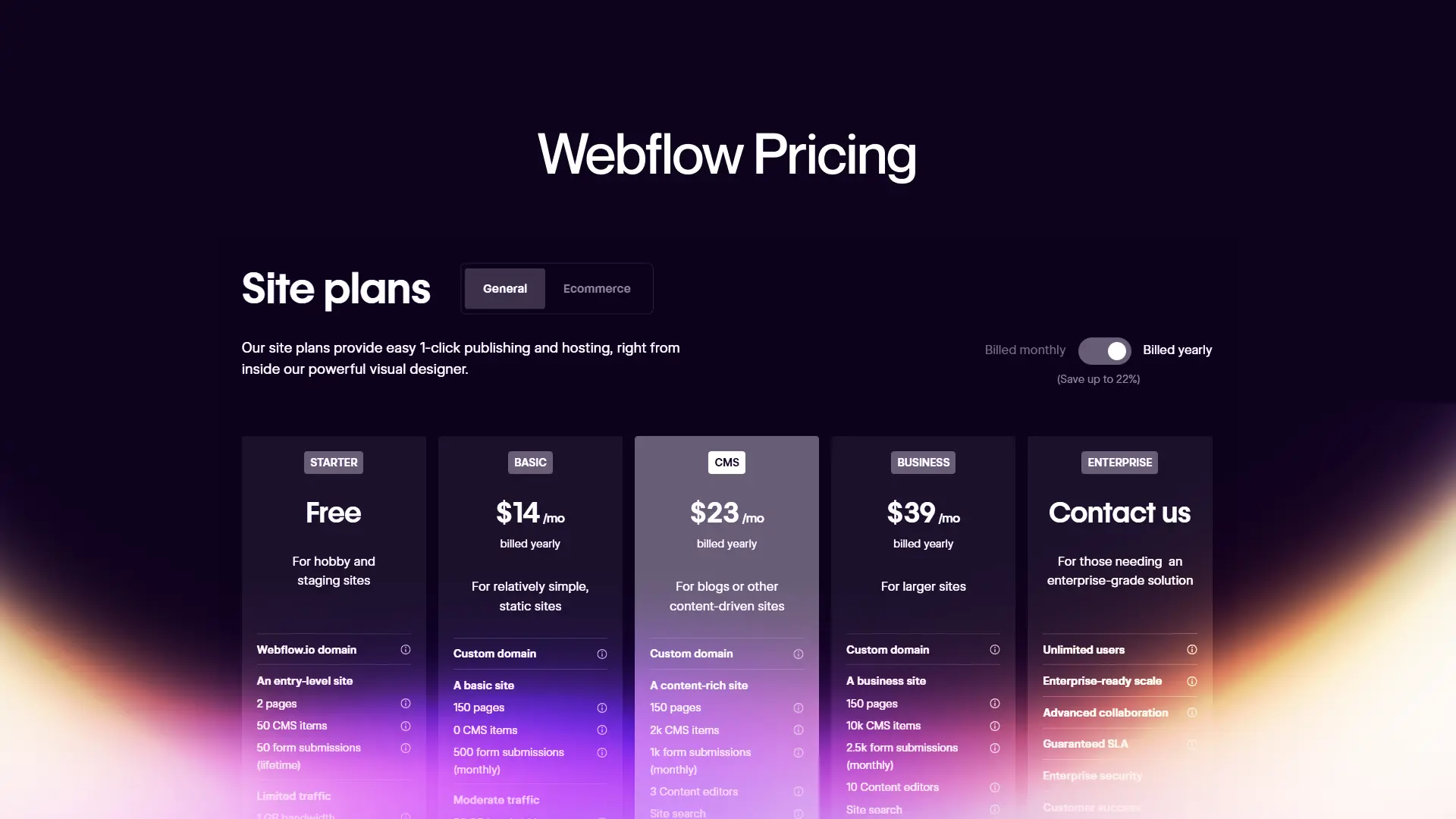The width and height of the screenshot is (1456, 819).
Task: Expand the Limited traffic feature details
Action: click(x=405, y=797)
